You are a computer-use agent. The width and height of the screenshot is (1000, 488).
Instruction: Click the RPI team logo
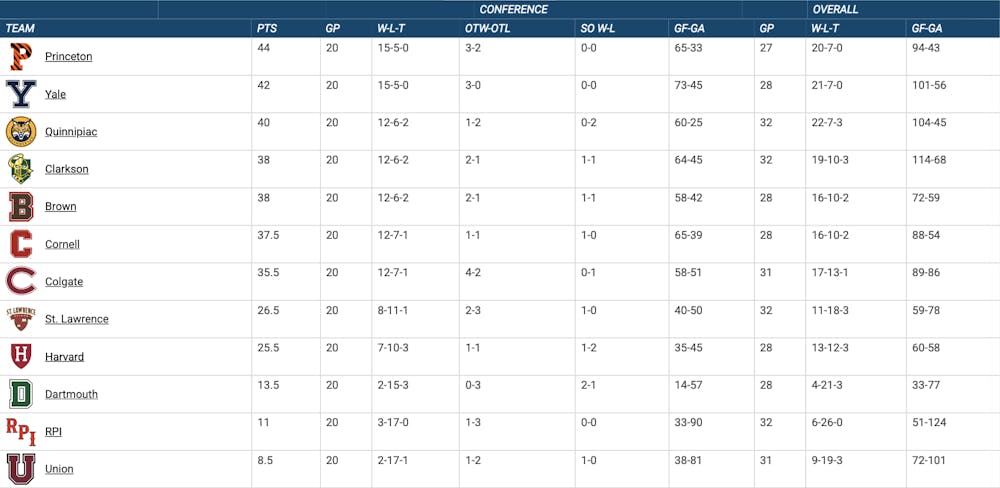click(21, 431)
